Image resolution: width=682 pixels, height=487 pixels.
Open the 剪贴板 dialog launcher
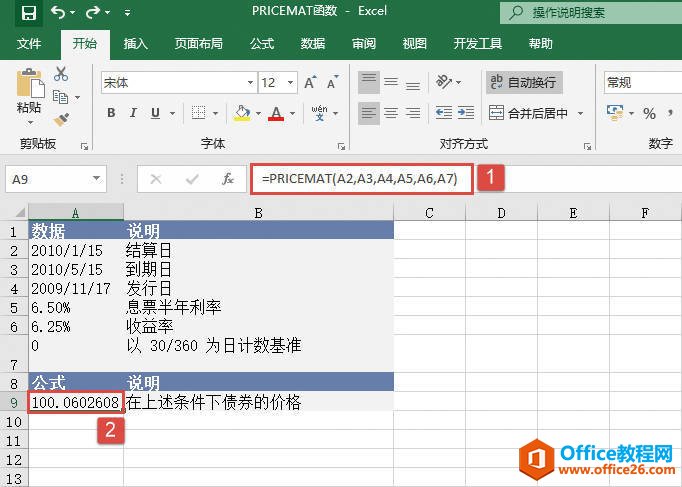coord(84,147)
